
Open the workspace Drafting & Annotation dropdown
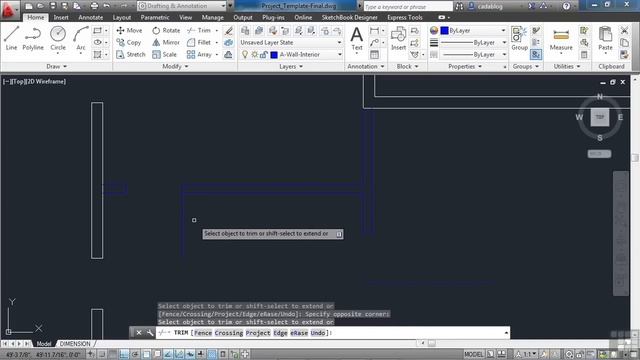click(182, 6)
